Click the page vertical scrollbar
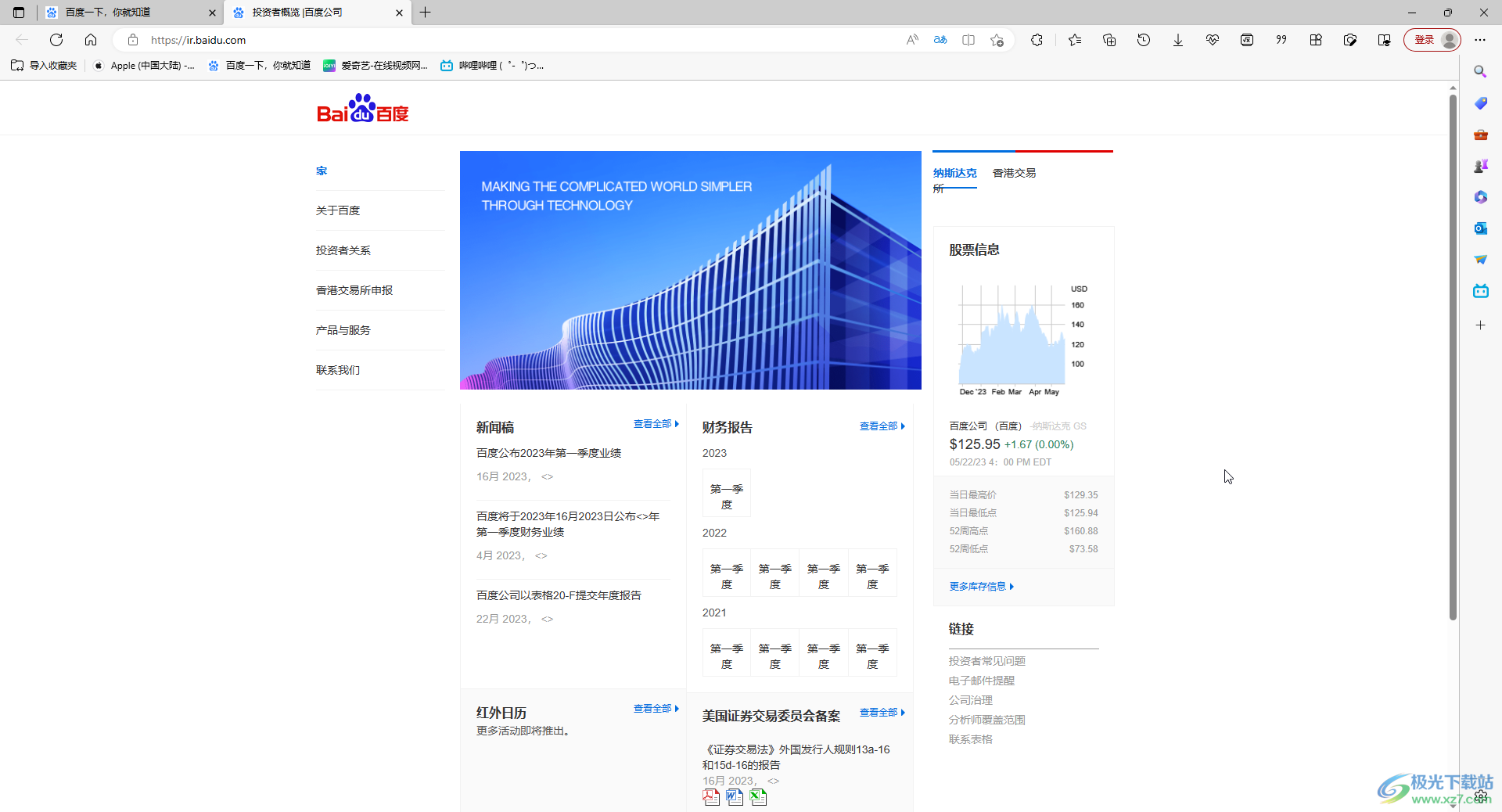 [1453, 357]
